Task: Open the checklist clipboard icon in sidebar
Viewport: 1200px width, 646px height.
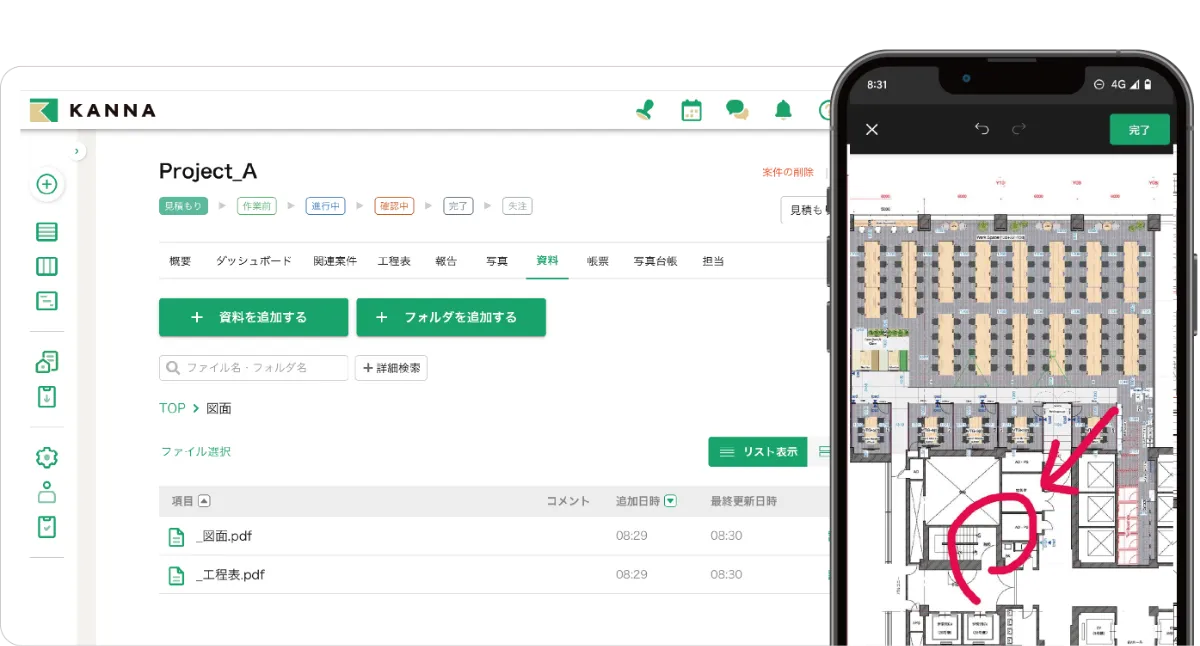Action: pyautogui.click(x=46, y=526)
